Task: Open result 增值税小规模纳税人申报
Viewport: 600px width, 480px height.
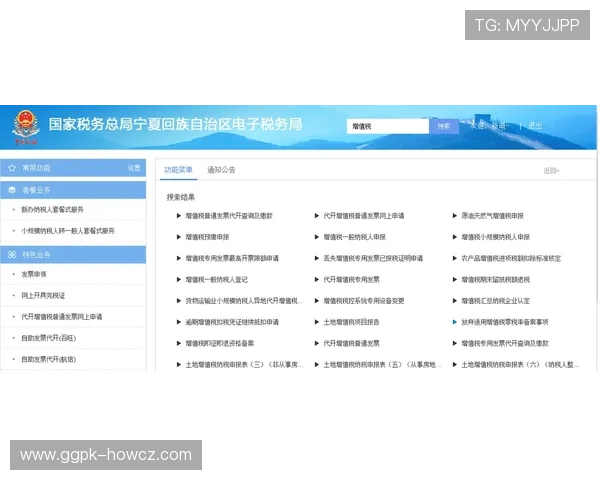Action: [x=496, y=237]
